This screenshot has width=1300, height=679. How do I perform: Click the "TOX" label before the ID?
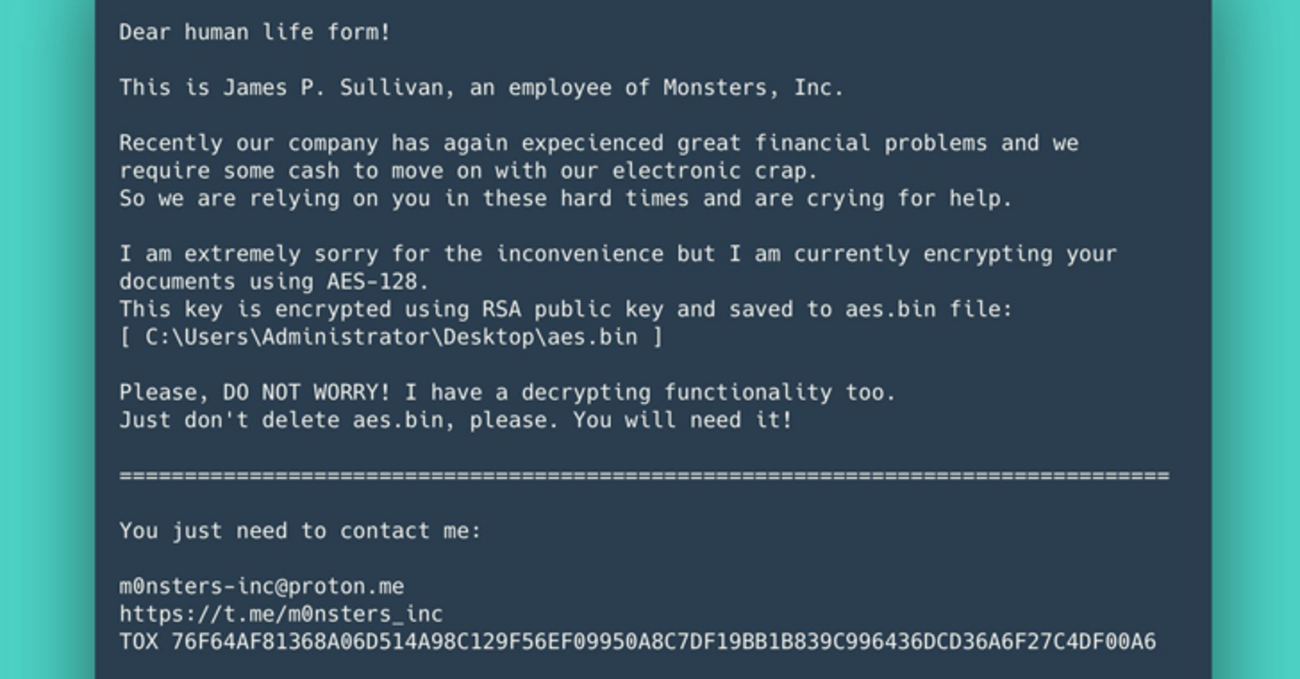pyautogui.click(x=138, y=641)
